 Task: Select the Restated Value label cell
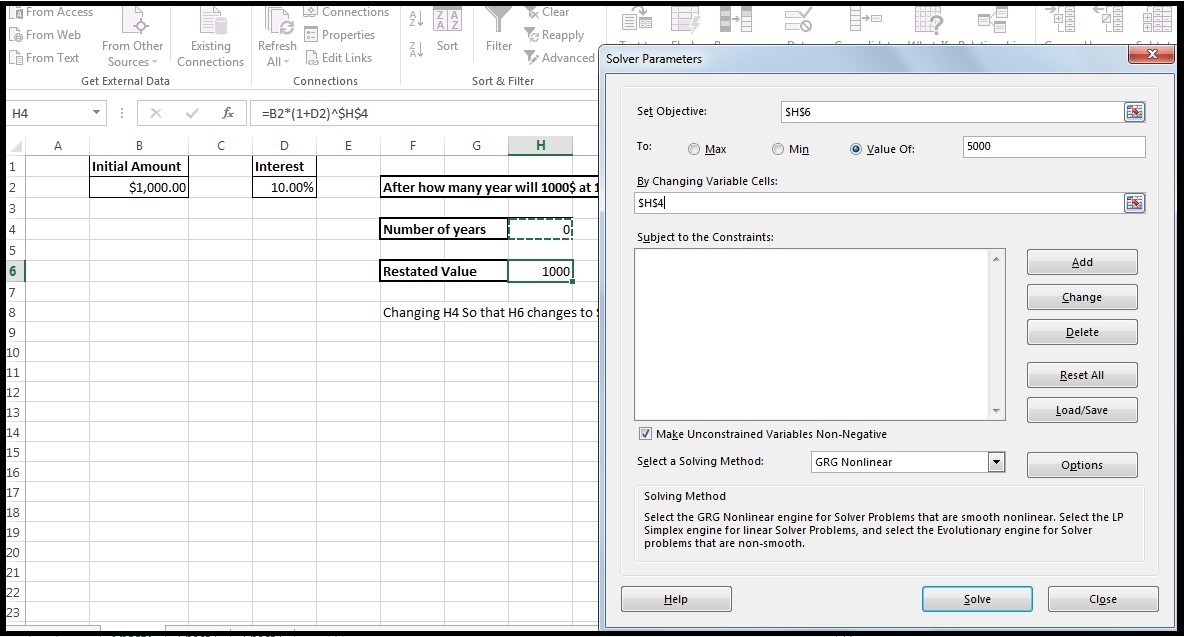444,271
